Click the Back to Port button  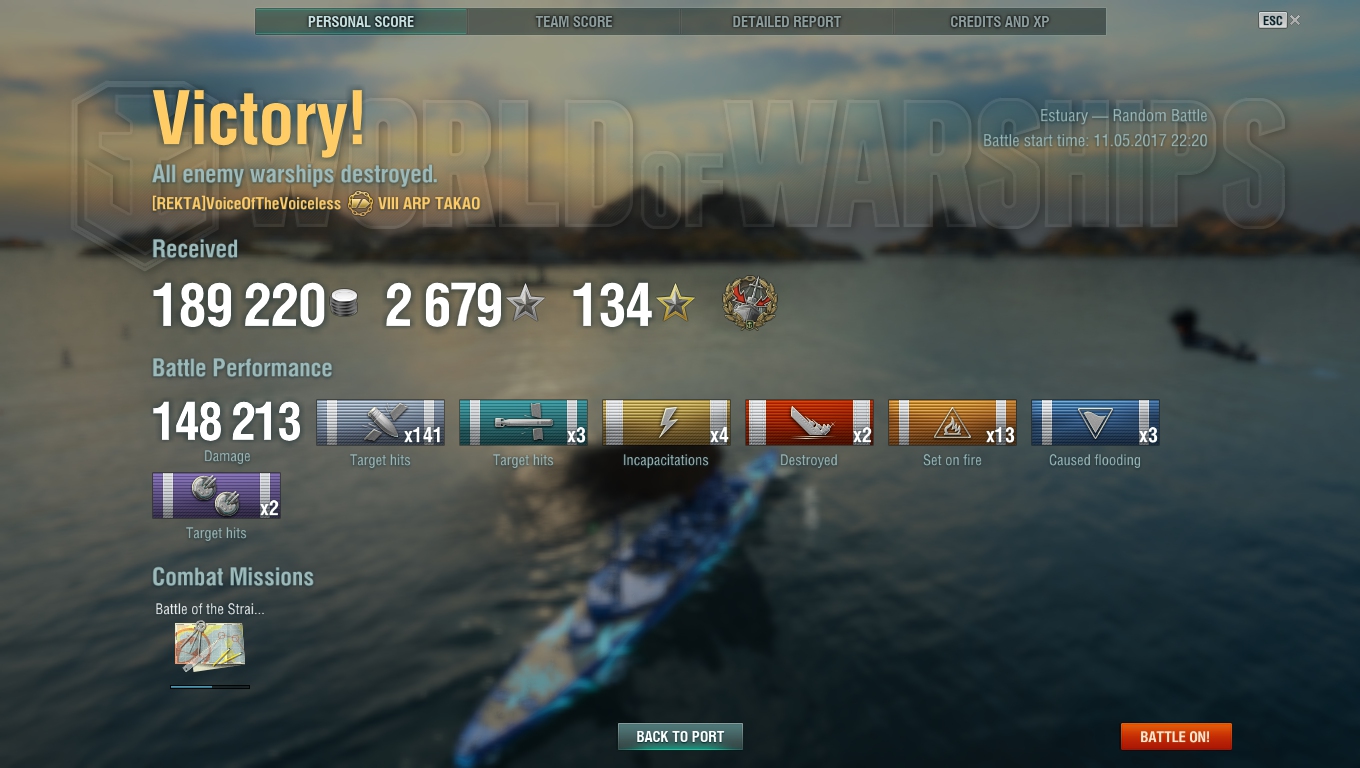coord(680,736)
